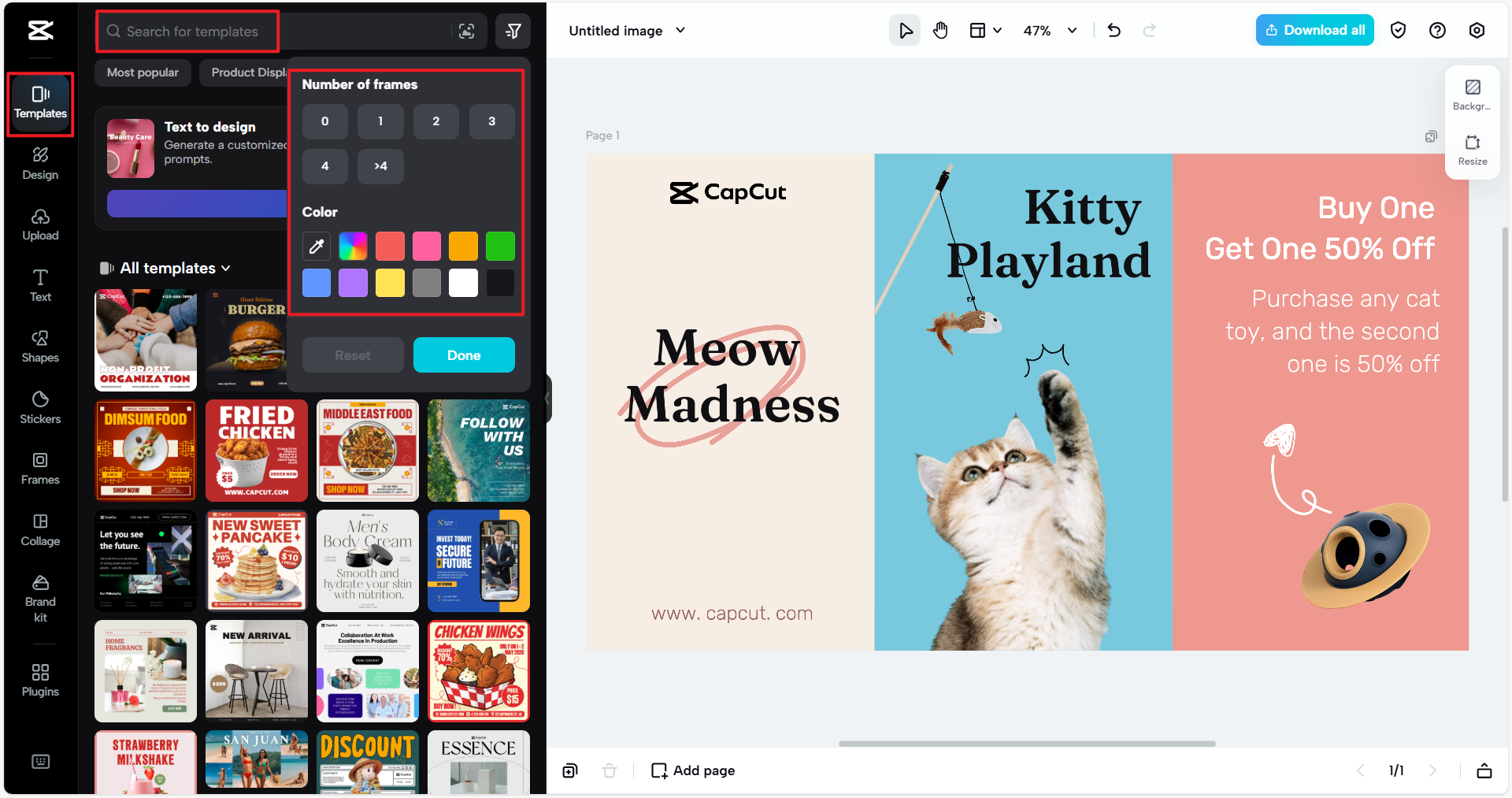Click the duplicate page icon in bottom bar
The height and width of the screenshot is (798, 1512).
570,770
